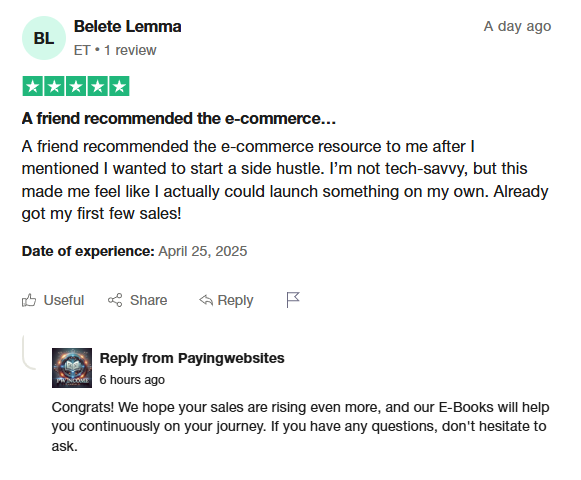Click the Reply text button
This screenshot has width=581, height=480.
click(x=235, y=301)
